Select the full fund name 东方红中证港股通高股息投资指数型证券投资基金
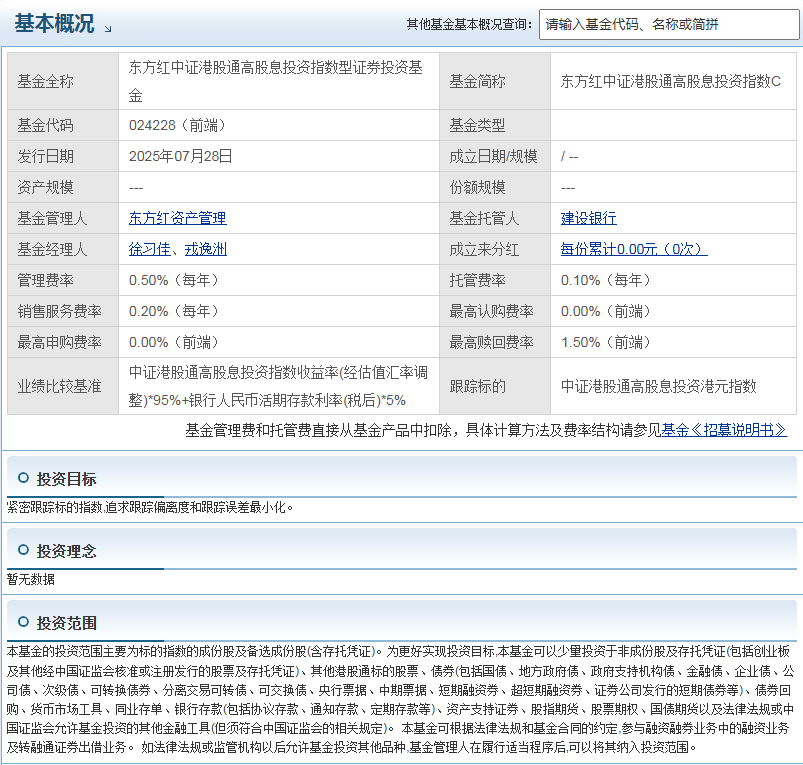Image resolution: width=803 pixels, height=765 pixels. point(276,81)
